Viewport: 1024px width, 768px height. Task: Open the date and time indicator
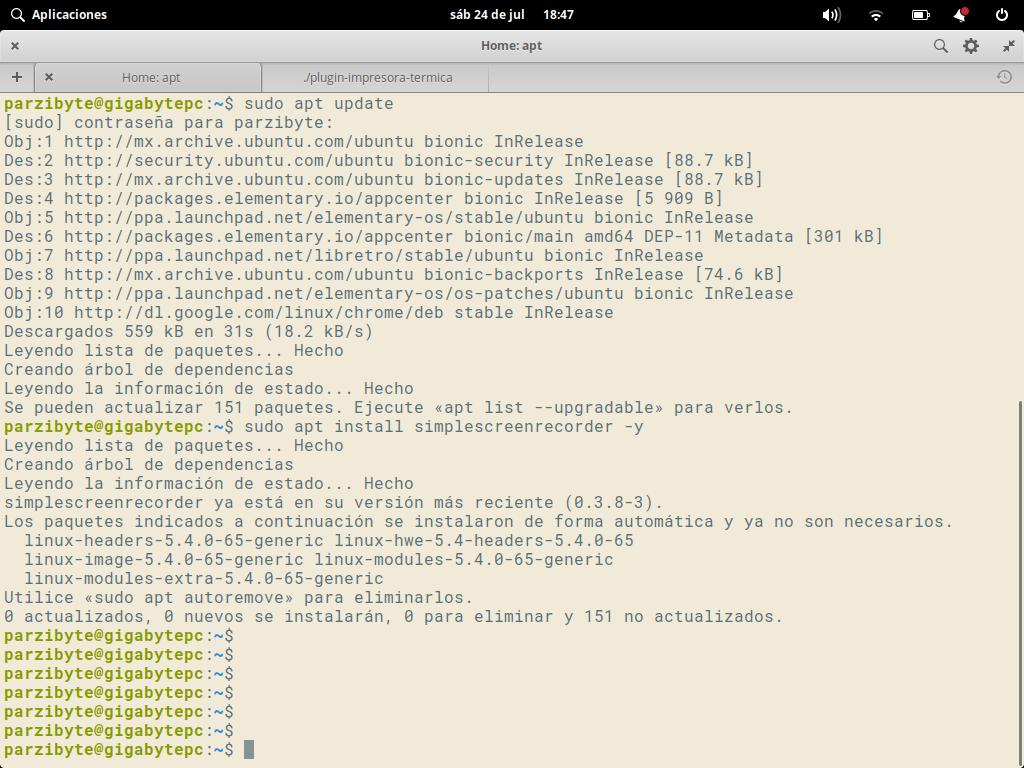(x=511, y=14)
